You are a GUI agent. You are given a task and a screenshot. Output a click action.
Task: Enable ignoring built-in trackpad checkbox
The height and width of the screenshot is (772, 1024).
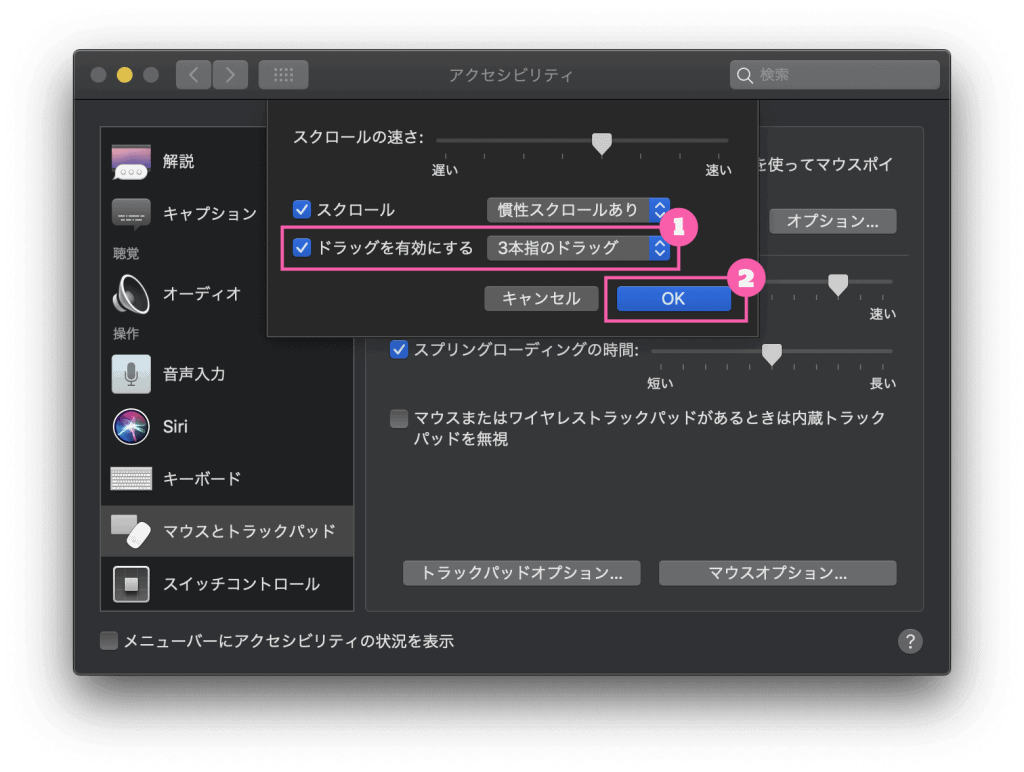[398, 418]
